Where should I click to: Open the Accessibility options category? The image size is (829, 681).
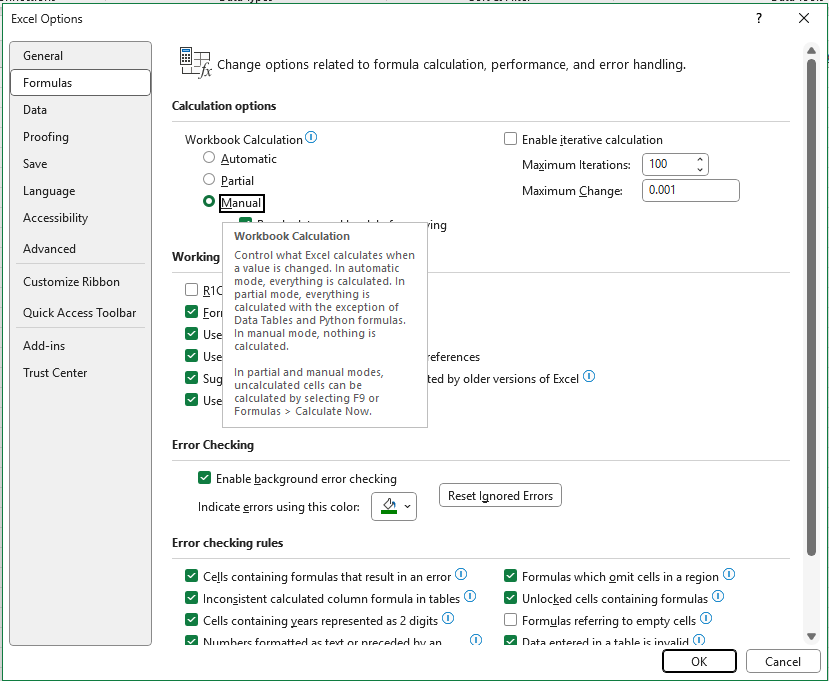[80, 218]
